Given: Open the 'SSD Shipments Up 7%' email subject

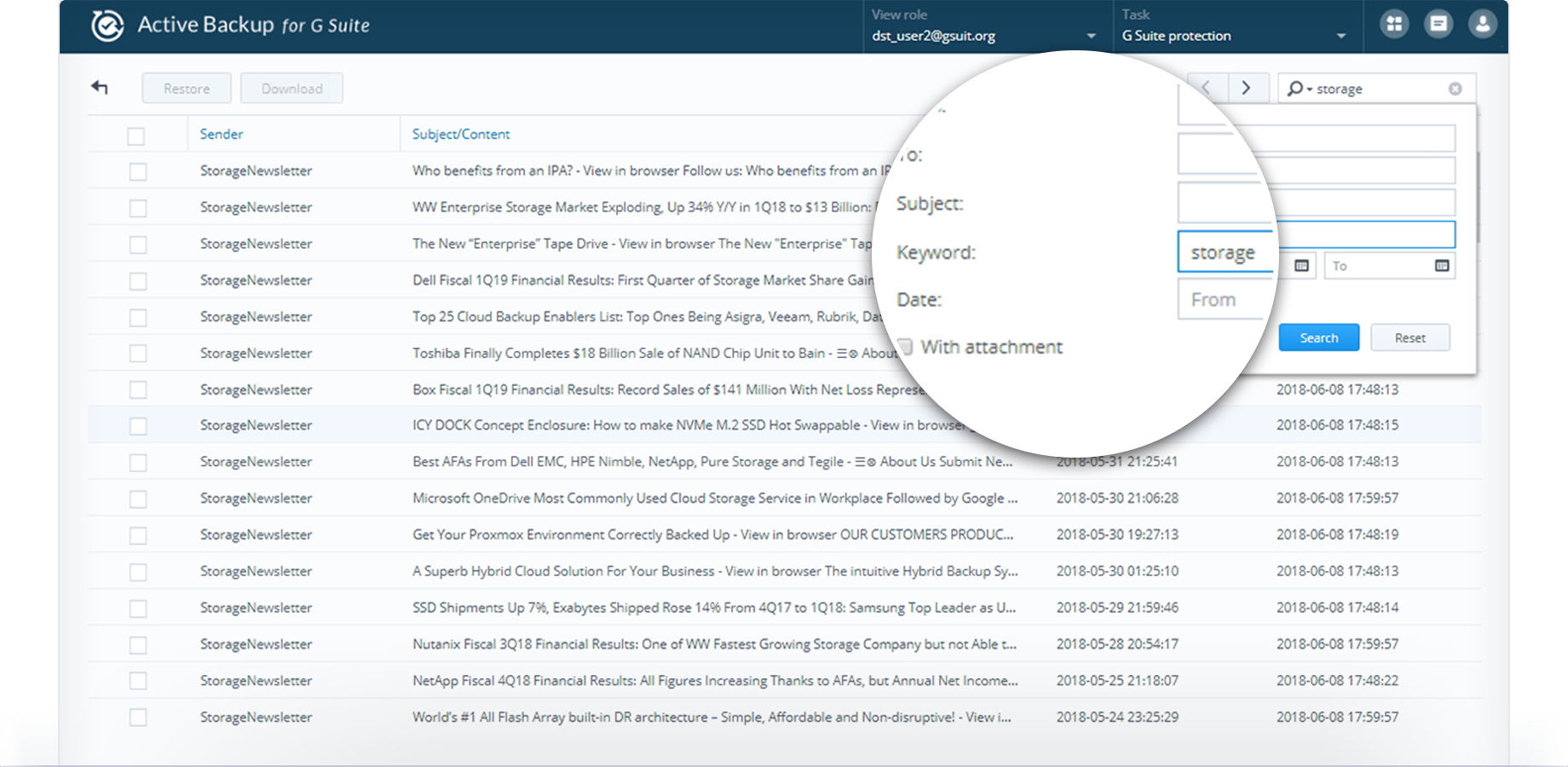Looking at the screenshot, I should 714,608.
